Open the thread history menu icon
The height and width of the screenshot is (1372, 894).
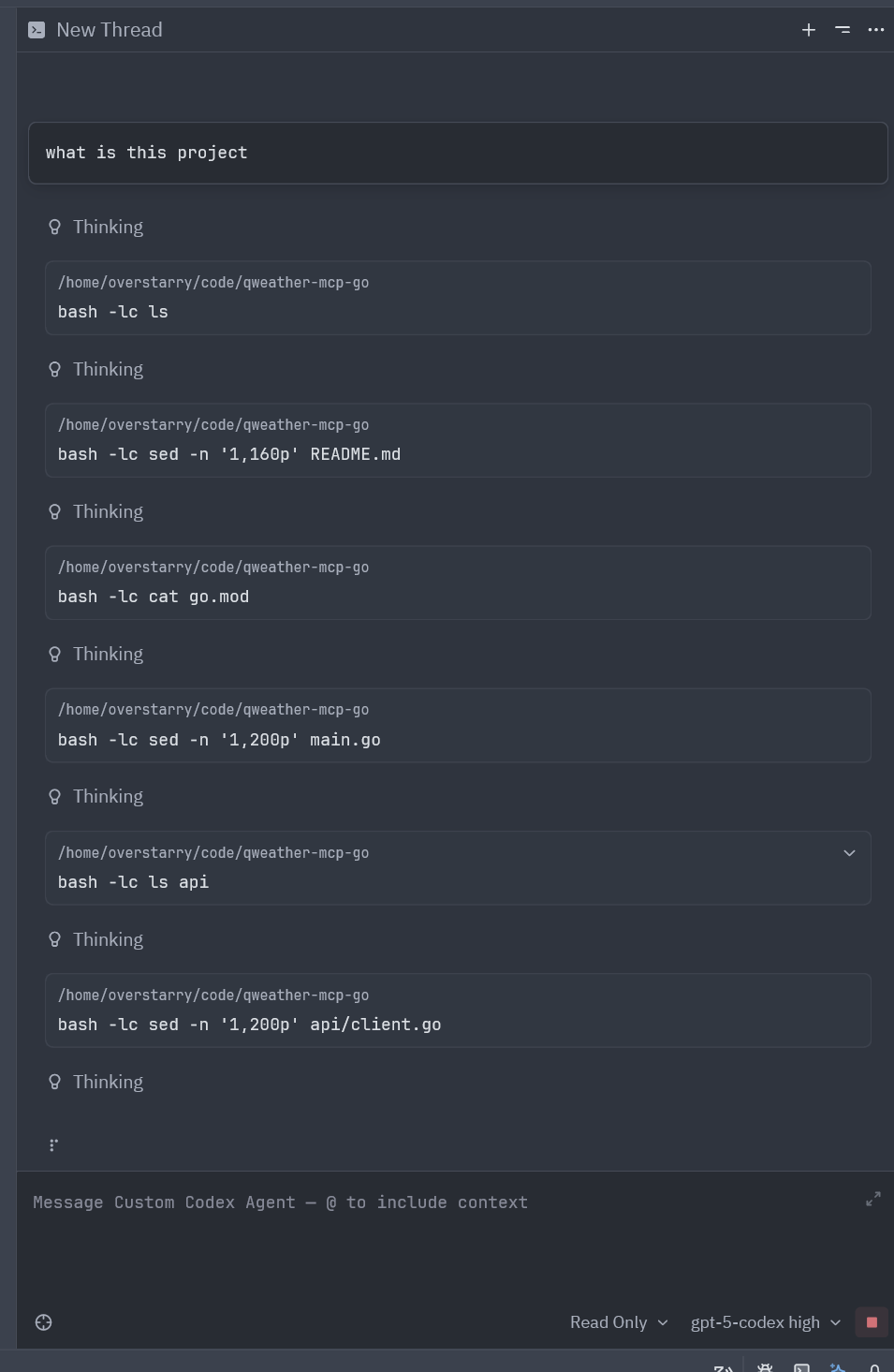point(843,30)
